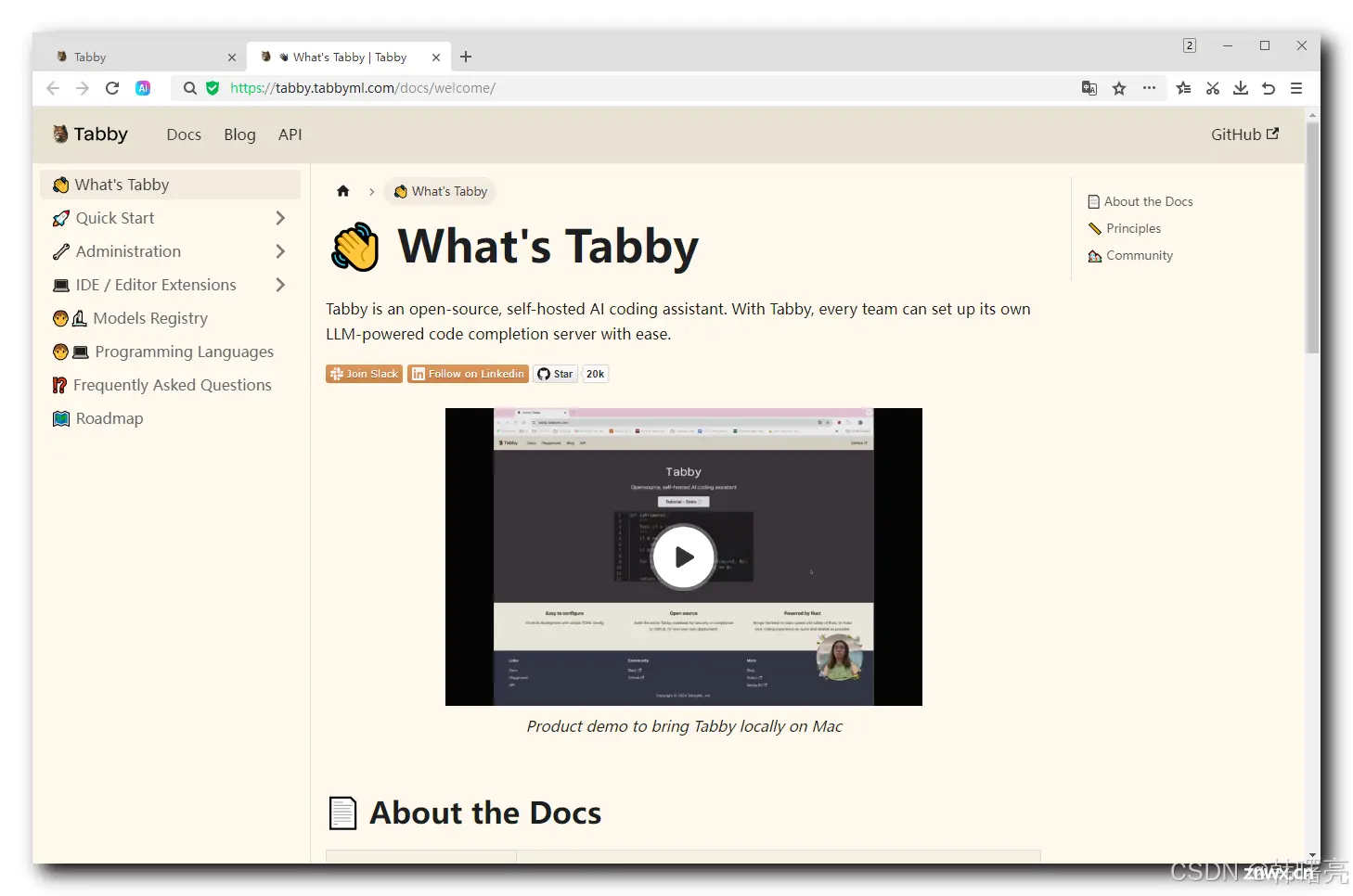Jump to Principles in table of contents
This screenshot has height=896, width=1353.
(x=1125, y=228)
